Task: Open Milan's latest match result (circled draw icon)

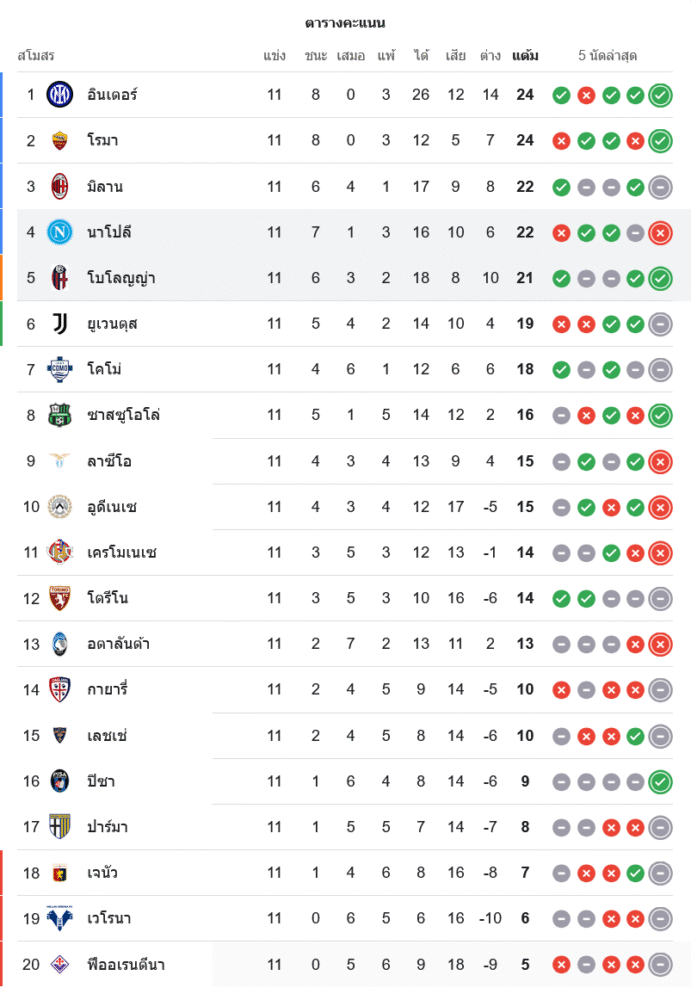Action: 660,187
